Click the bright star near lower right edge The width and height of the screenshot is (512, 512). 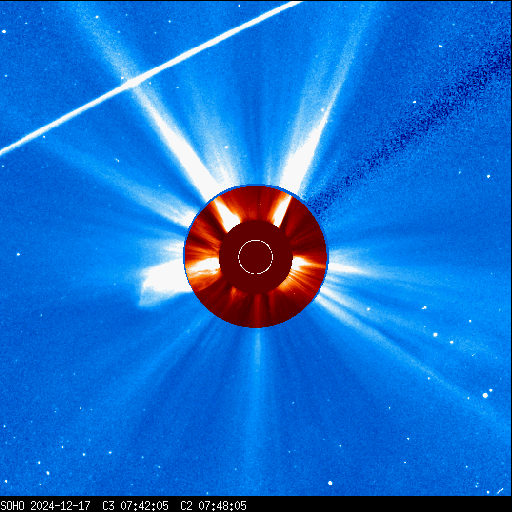[x=485, y=395]
